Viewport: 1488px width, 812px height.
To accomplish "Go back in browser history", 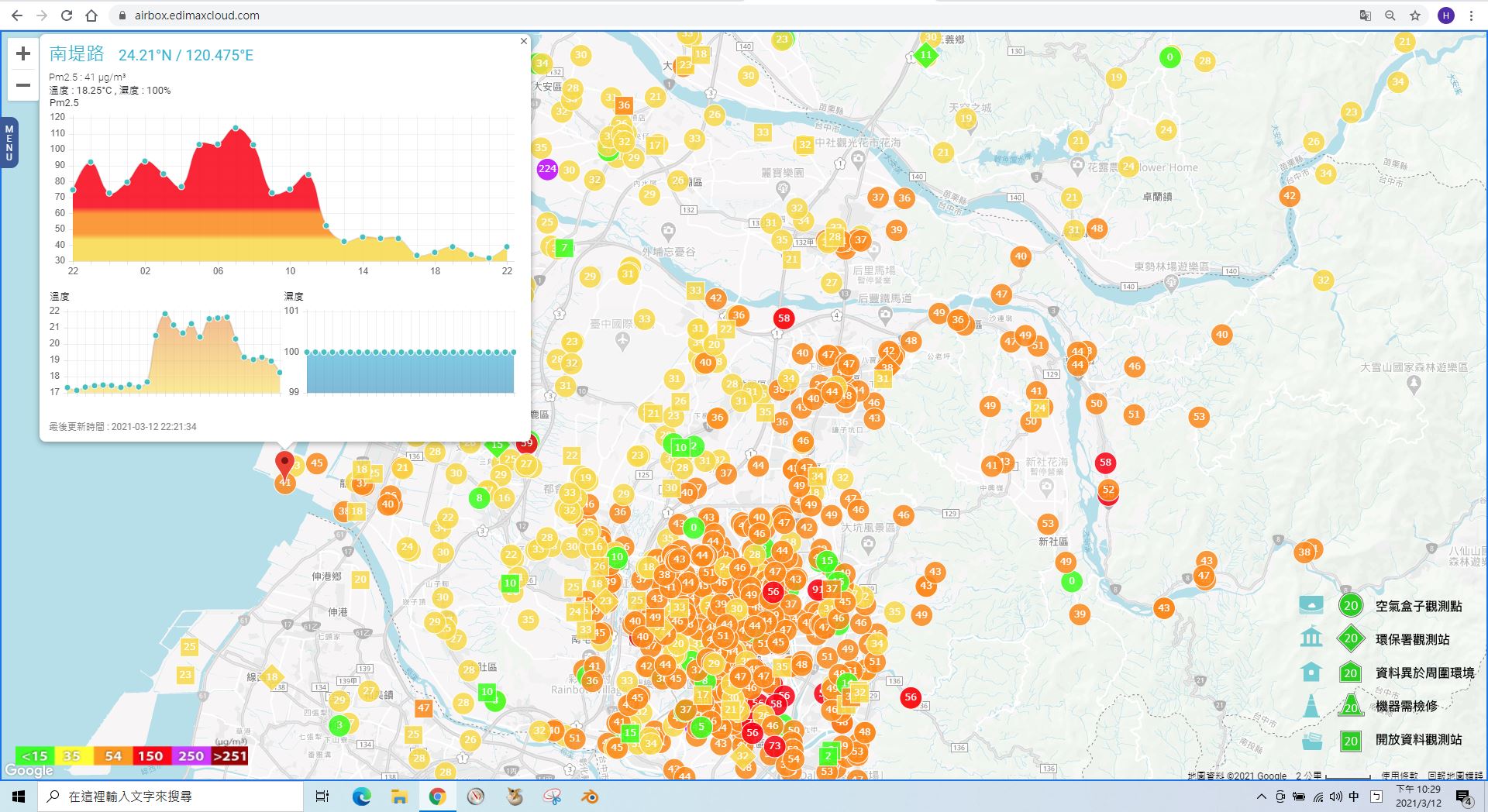I will 16,15.
